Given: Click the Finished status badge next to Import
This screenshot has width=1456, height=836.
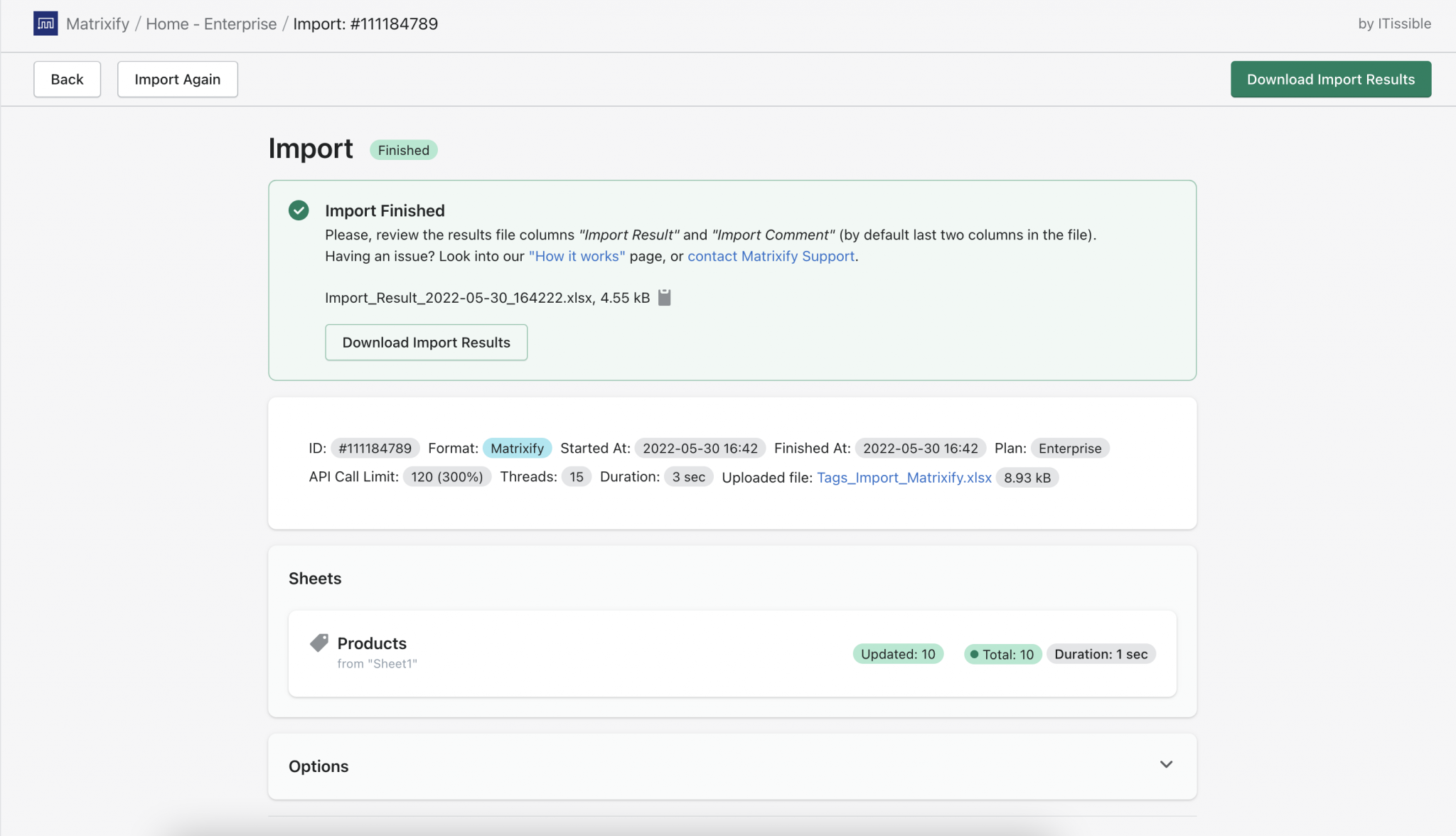Looking at the screenshot, I should click(402, 150).
